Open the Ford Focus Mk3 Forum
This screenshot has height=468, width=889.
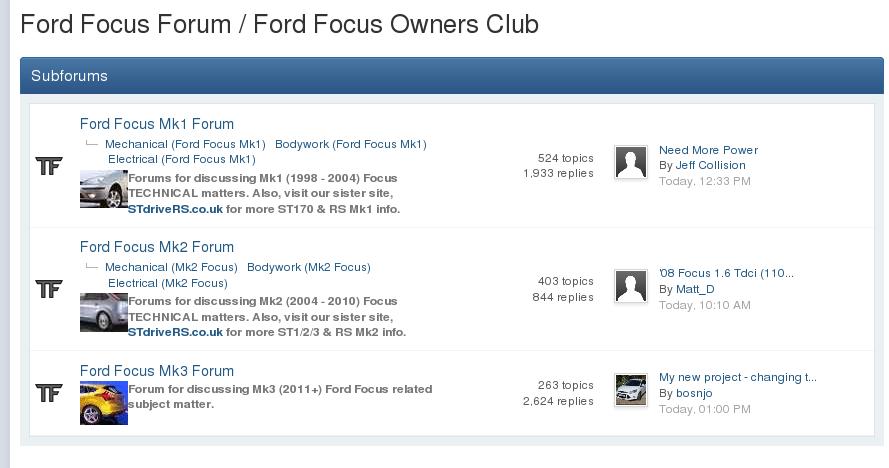(x=157, y=371)
